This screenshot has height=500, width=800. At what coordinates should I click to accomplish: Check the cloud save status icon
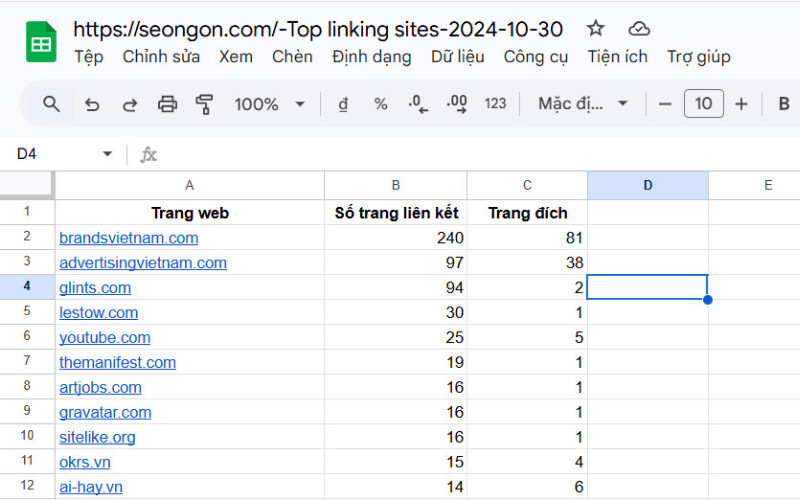click(x=639, y=29)
